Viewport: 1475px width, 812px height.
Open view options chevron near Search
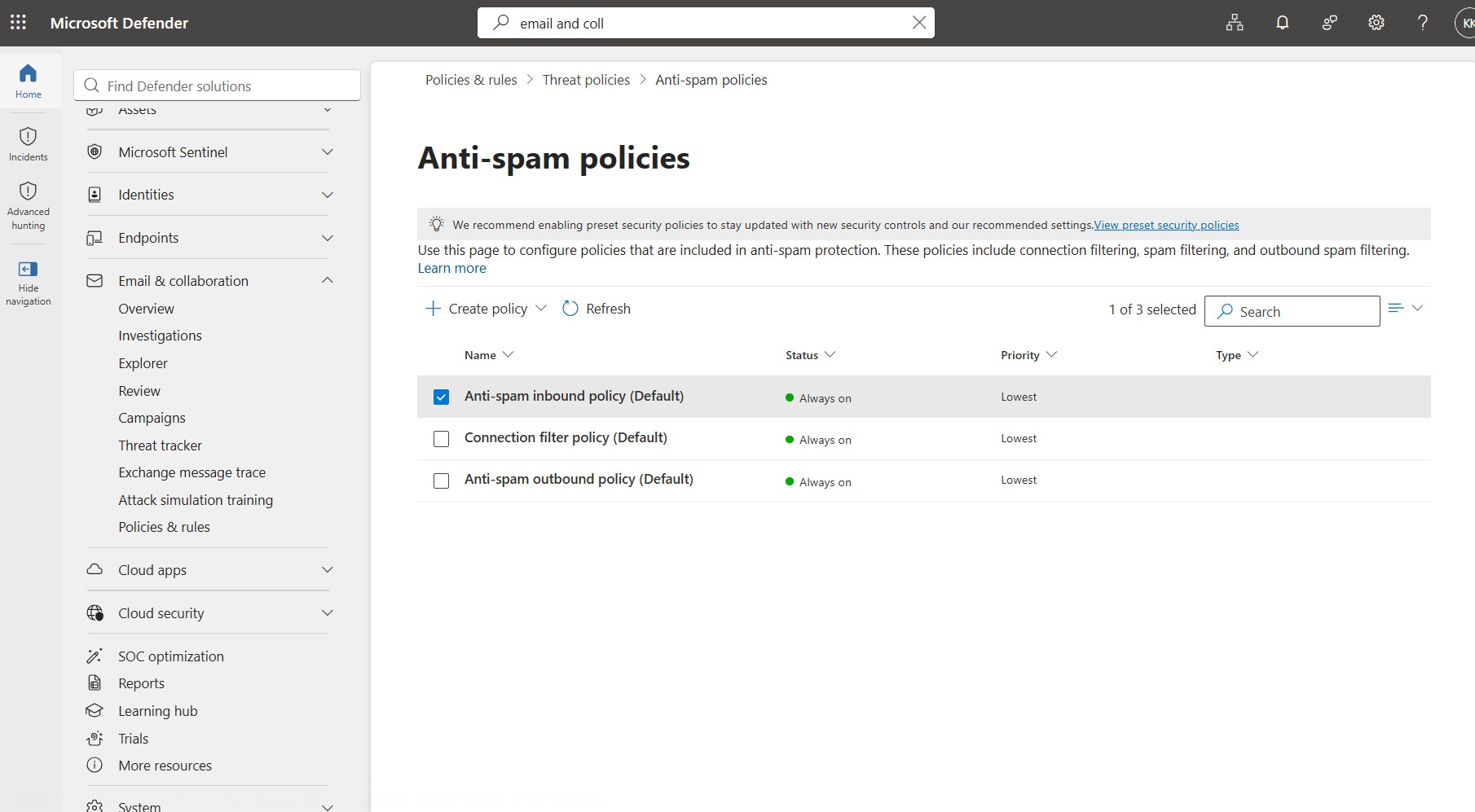pyautogui.click(x=1417, y=308)
